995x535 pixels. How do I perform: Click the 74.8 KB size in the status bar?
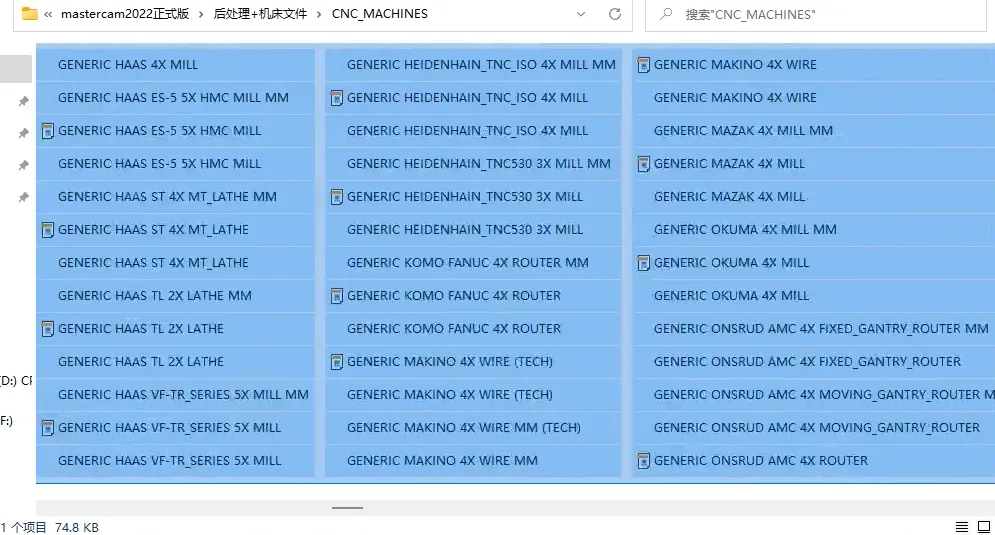(77, 527)
